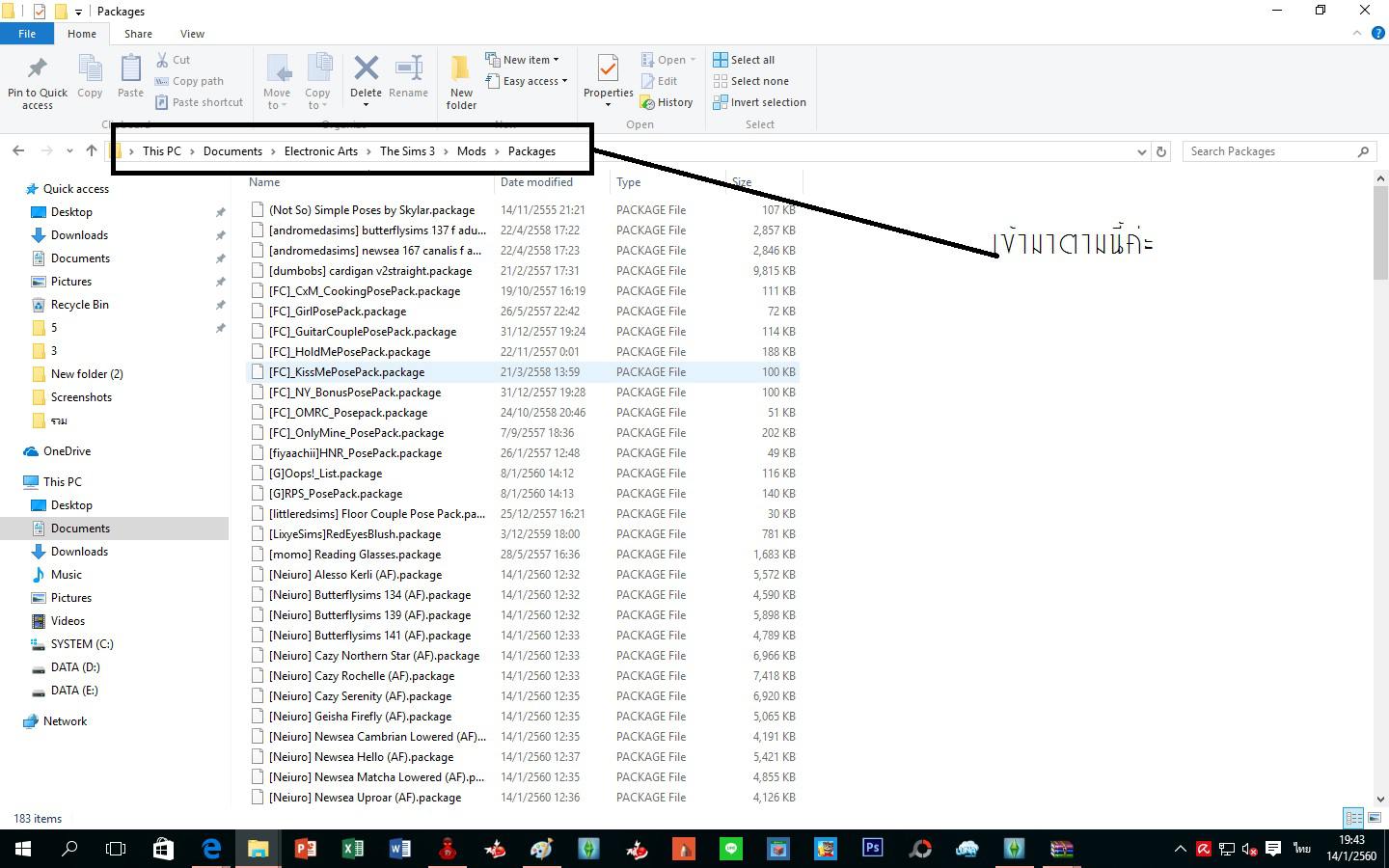Image resolution: width=1389 pixels, height=868 pixels.
Task: Click Invert selection in ribbon
Action: tap(759, 102)
